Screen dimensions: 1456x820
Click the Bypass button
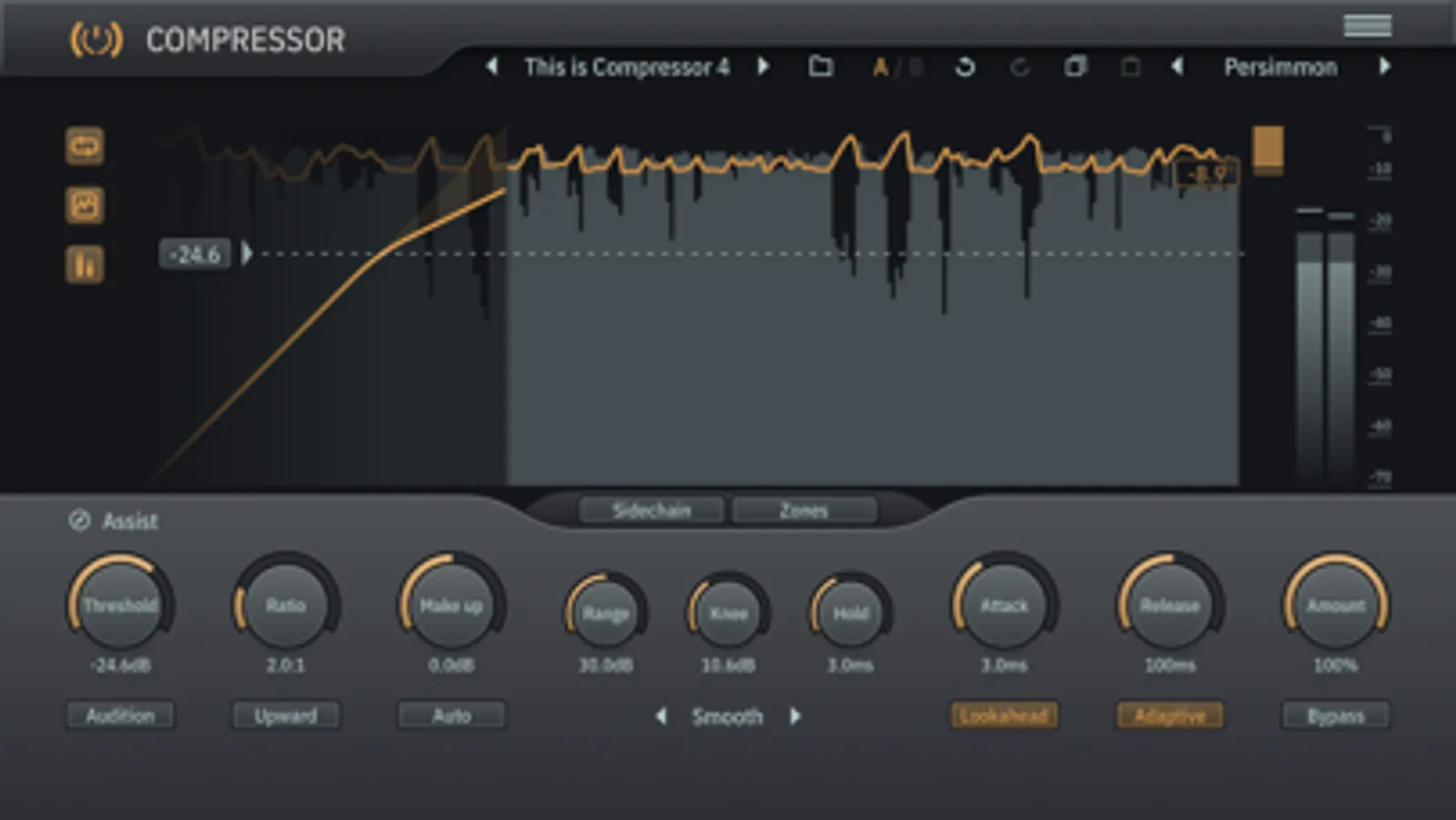tap(1336, 716)
